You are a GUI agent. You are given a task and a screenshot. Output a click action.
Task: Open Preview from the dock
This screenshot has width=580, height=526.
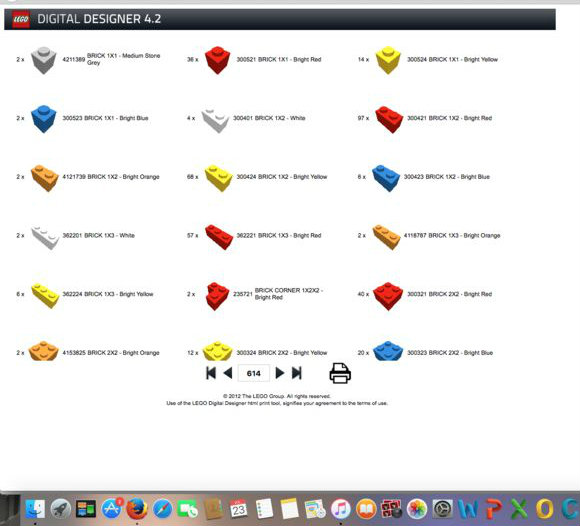(315, 509)
